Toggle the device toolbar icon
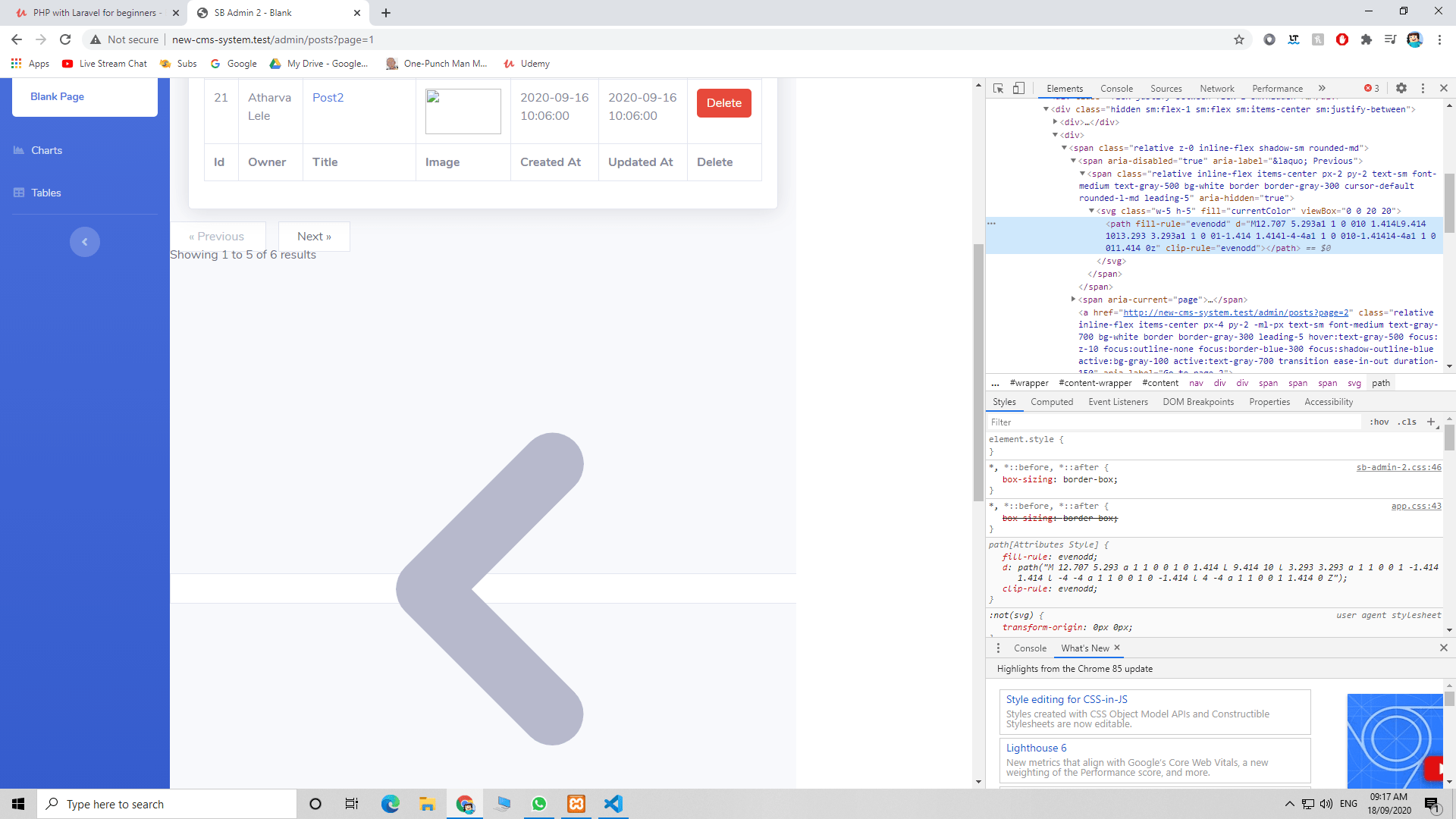1456x819 pixels. point(1018,88)
